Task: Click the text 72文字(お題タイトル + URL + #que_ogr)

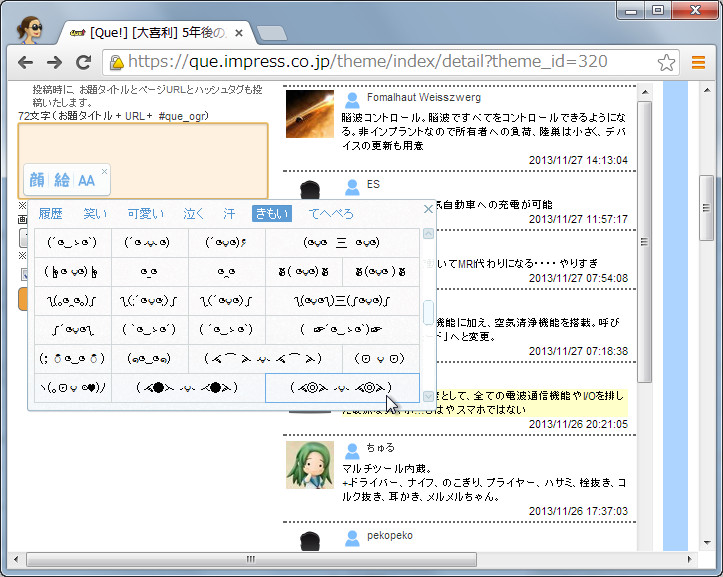Action: [x=113, y=116]
